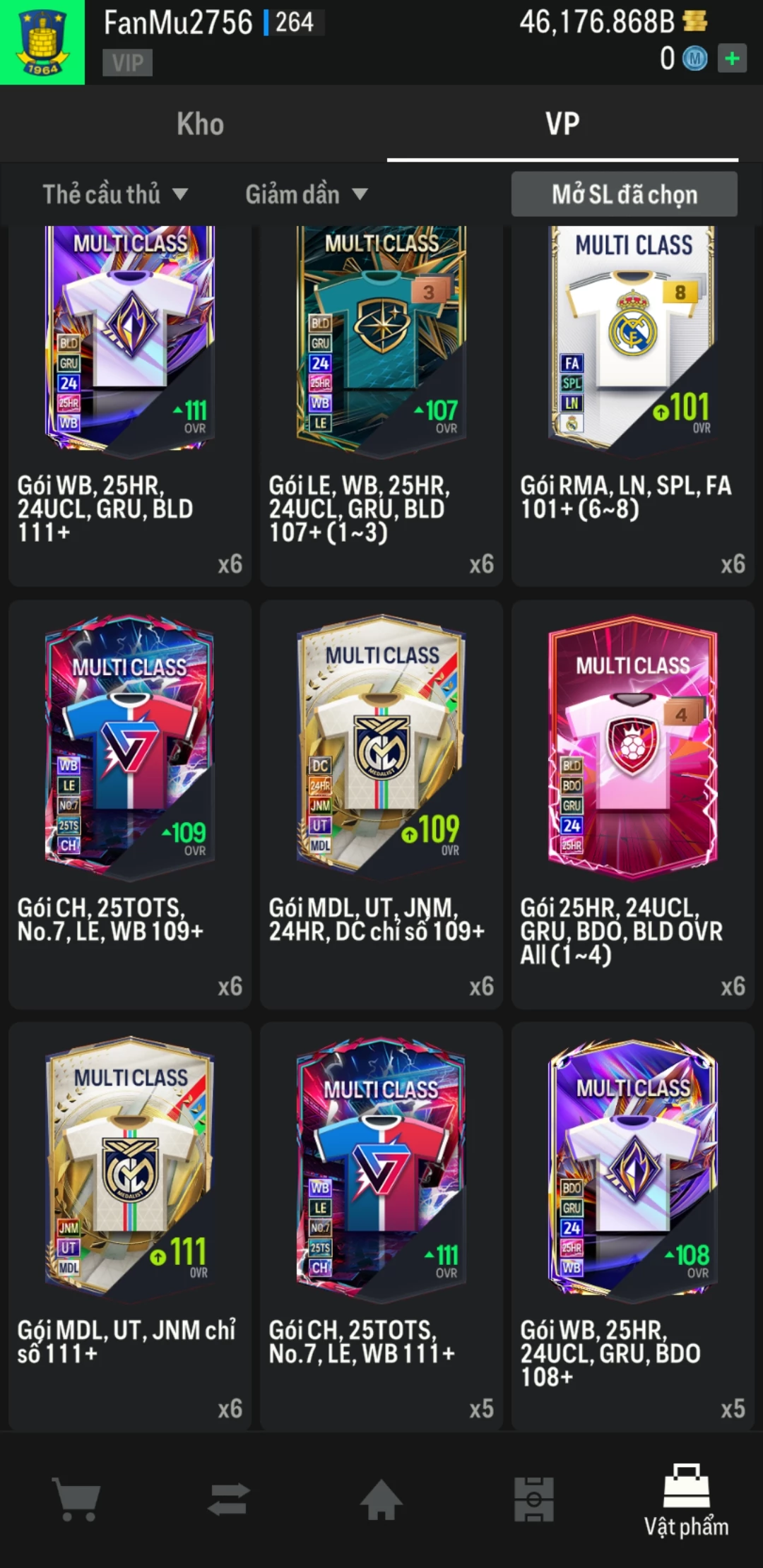This screenshot has width=763, height=1568.
Task: Open the transfer market arrows icon
Action: click(229, 1499)
